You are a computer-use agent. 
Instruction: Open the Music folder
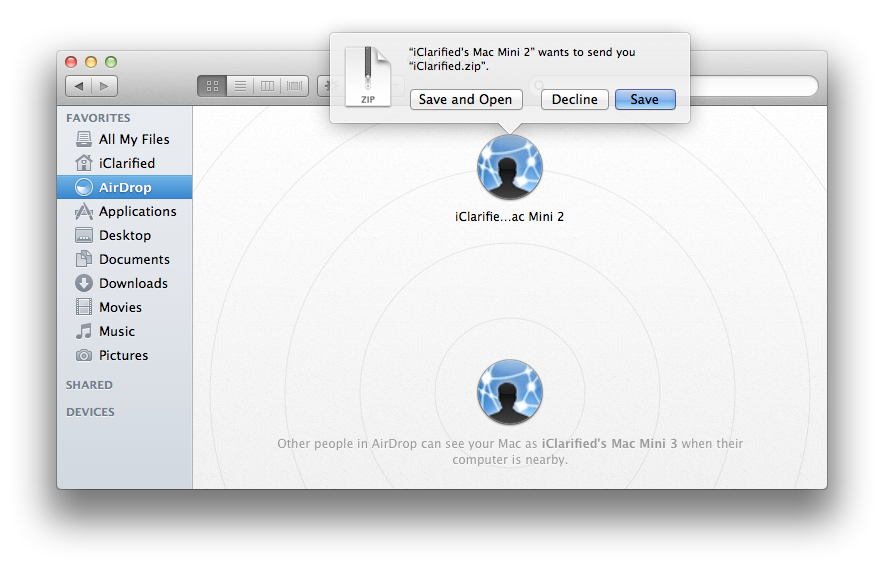pyautogui.click(x=116, y=331)
